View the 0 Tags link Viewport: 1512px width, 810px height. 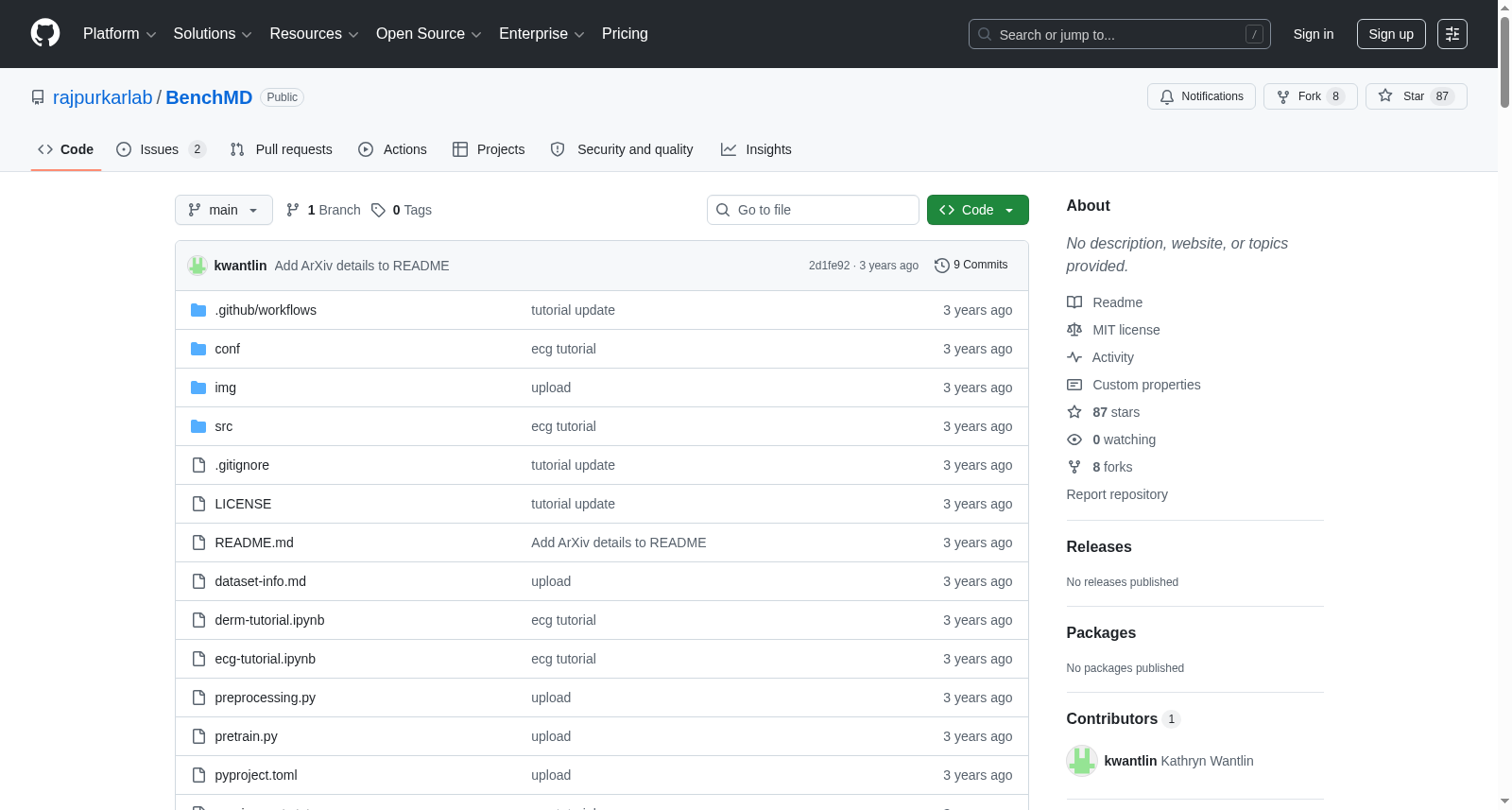402,210
